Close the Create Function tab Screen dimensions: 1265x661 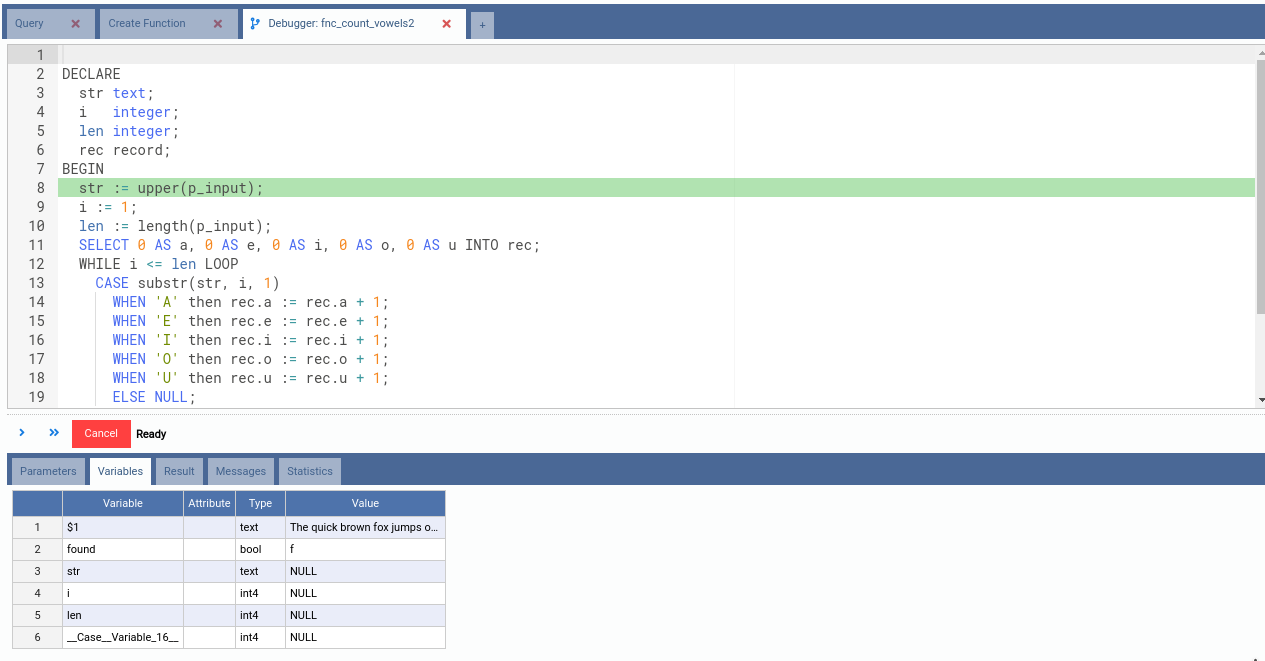click(x=219, y=24)
